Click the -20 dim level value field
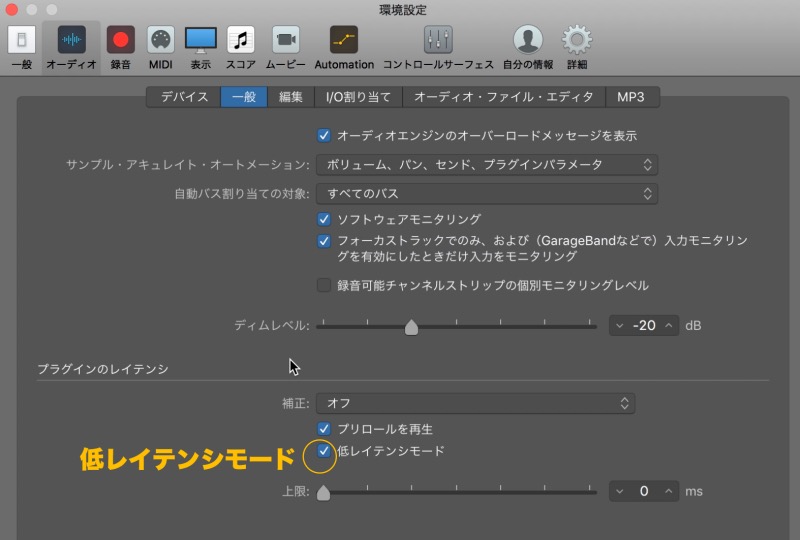 pyautogui.click(x=644, y=326)
